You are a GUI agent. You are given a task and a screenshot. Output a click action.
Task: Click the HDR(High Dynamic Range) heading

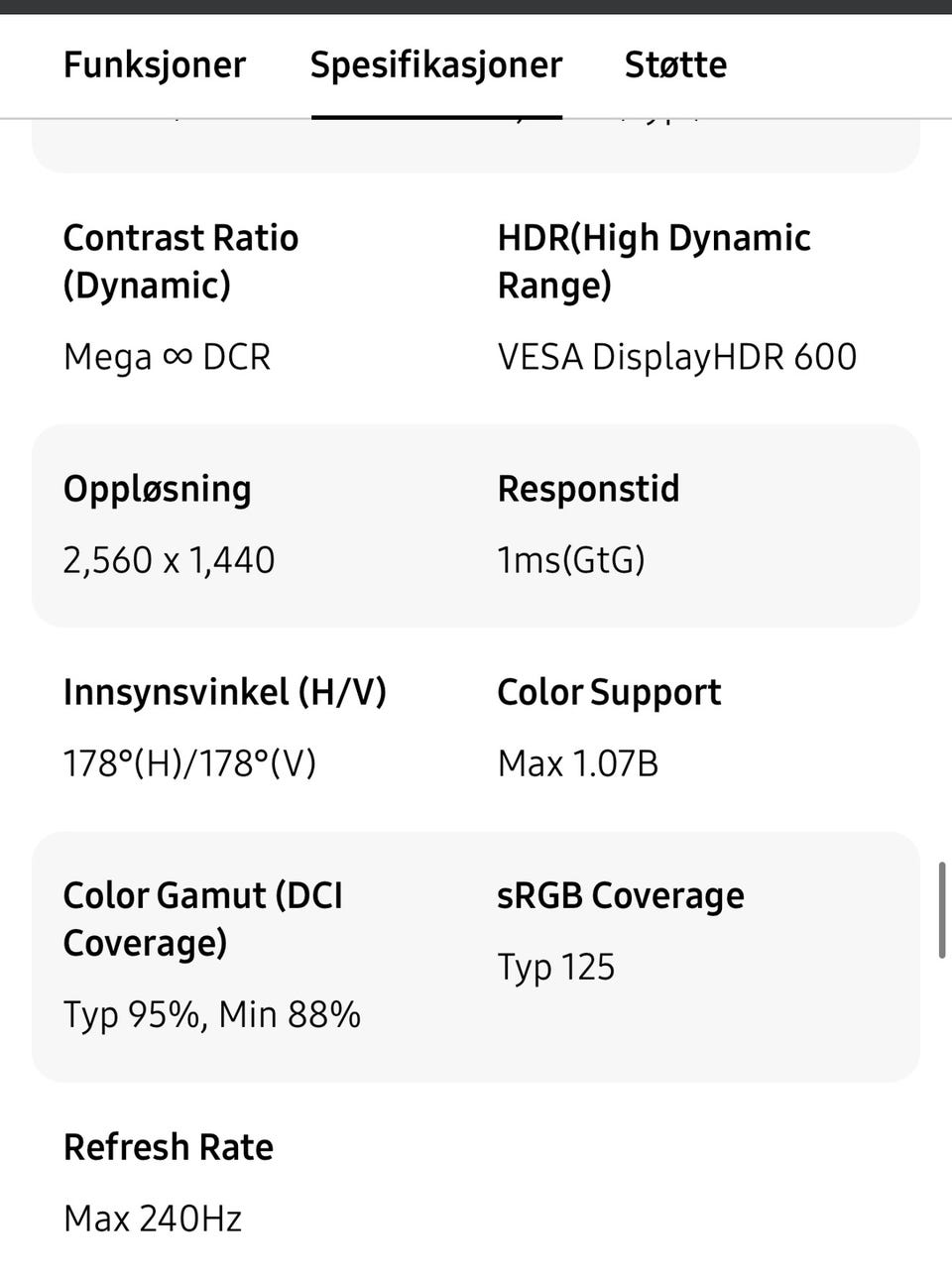click(654, 262)
